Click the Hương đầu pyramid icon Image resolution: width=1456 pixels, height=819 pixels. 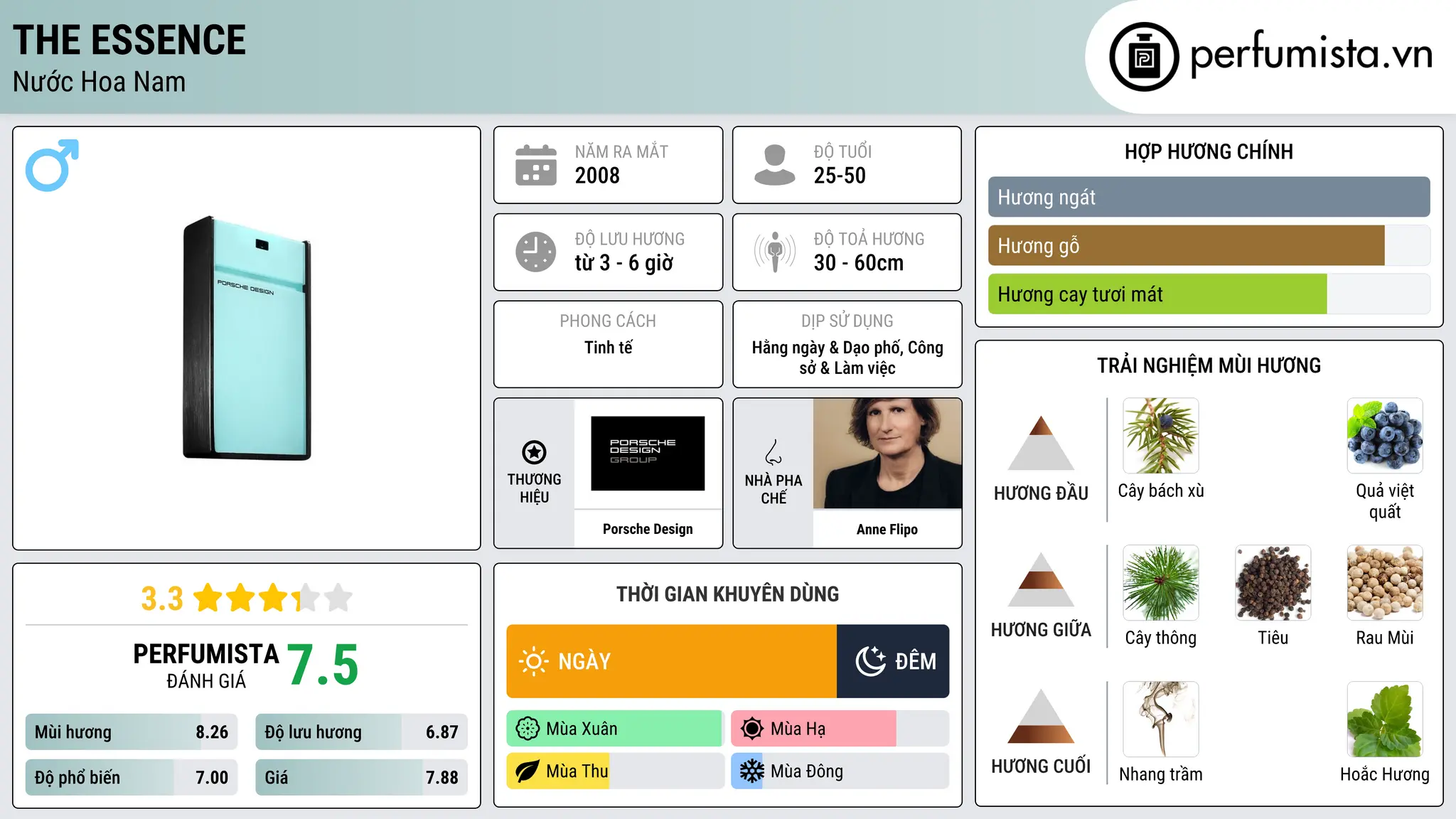click(1041, 442)
